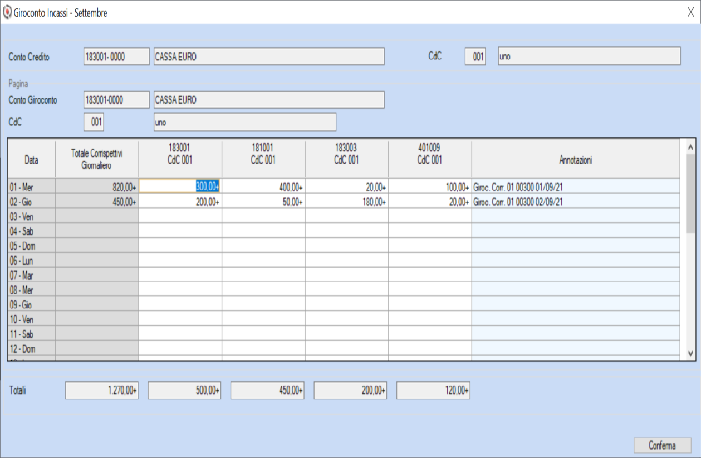Click the Conto Giroconto code field
Screen dimensions: 702x460
pos(116,100)
